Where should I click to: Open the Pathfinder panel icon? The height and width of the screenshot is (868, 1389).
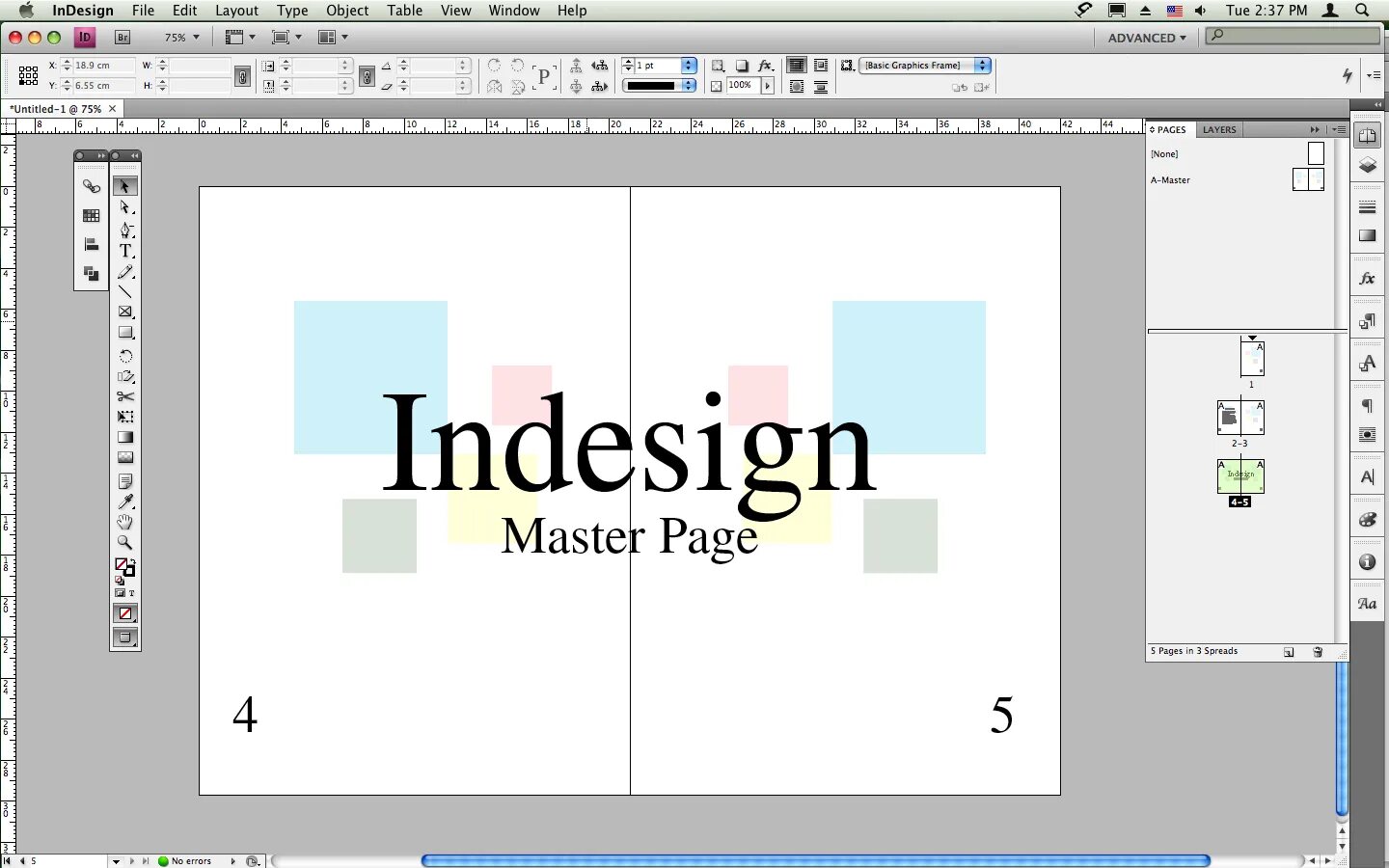92,274
